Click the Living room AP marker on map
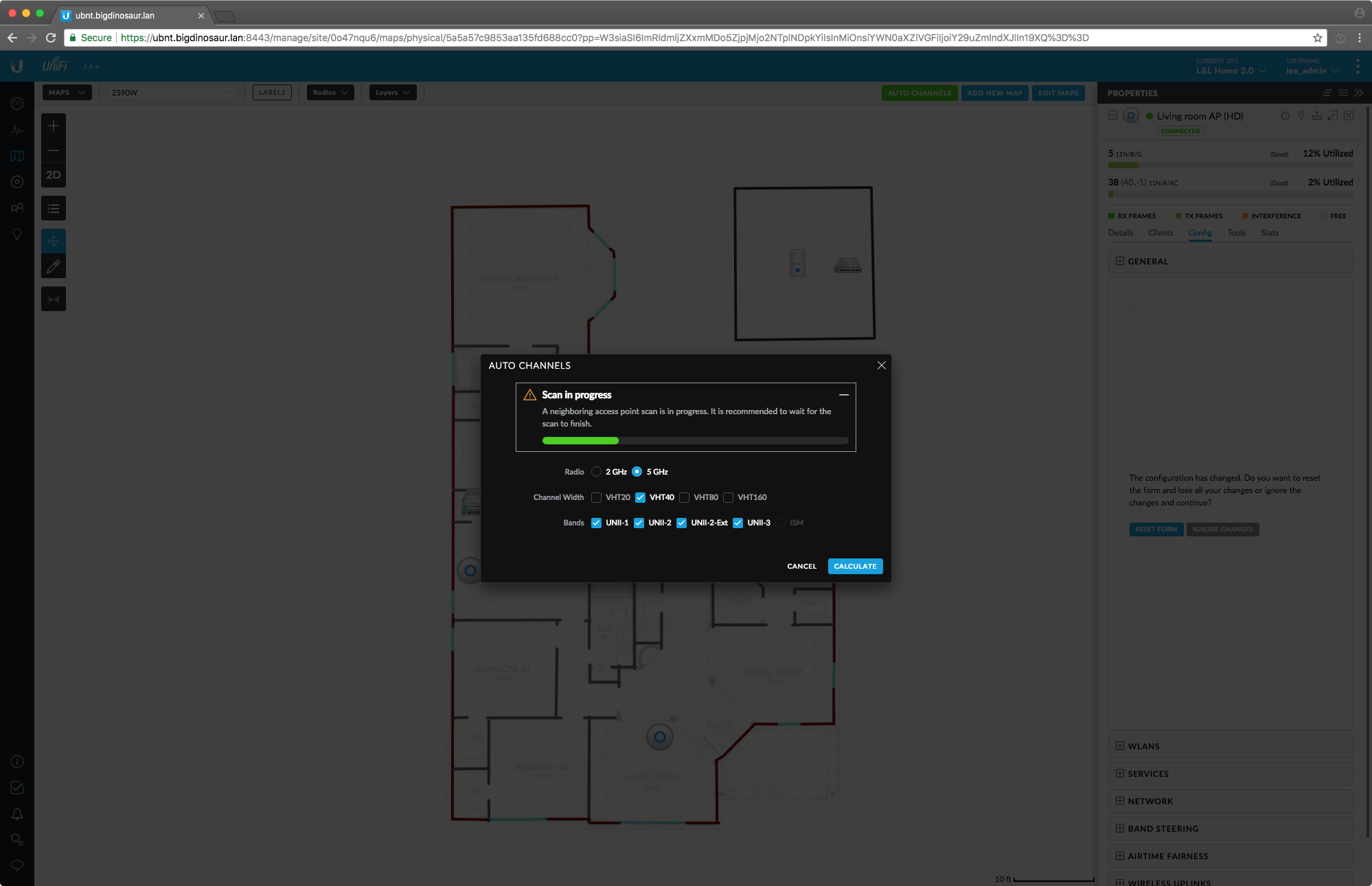The height and width of the screenshot is (886, 1372). [659, 737]
